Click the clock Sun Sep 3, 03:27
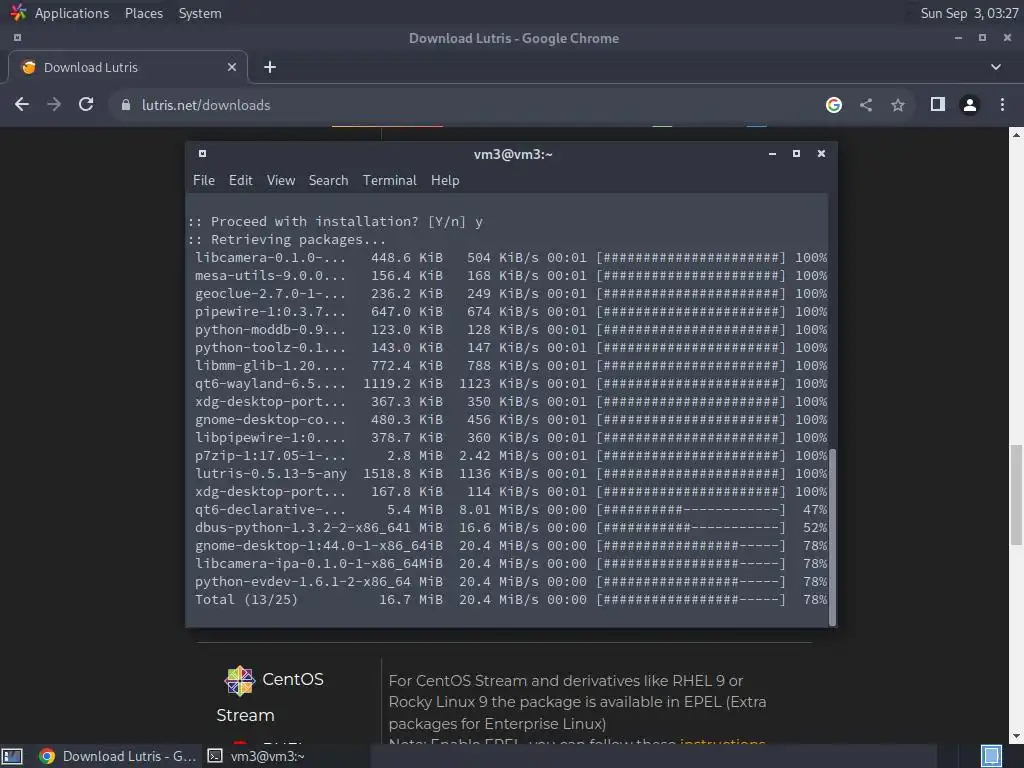Image resolution: width=1024 pixels, height=768 pixels. tap(969, 13)
